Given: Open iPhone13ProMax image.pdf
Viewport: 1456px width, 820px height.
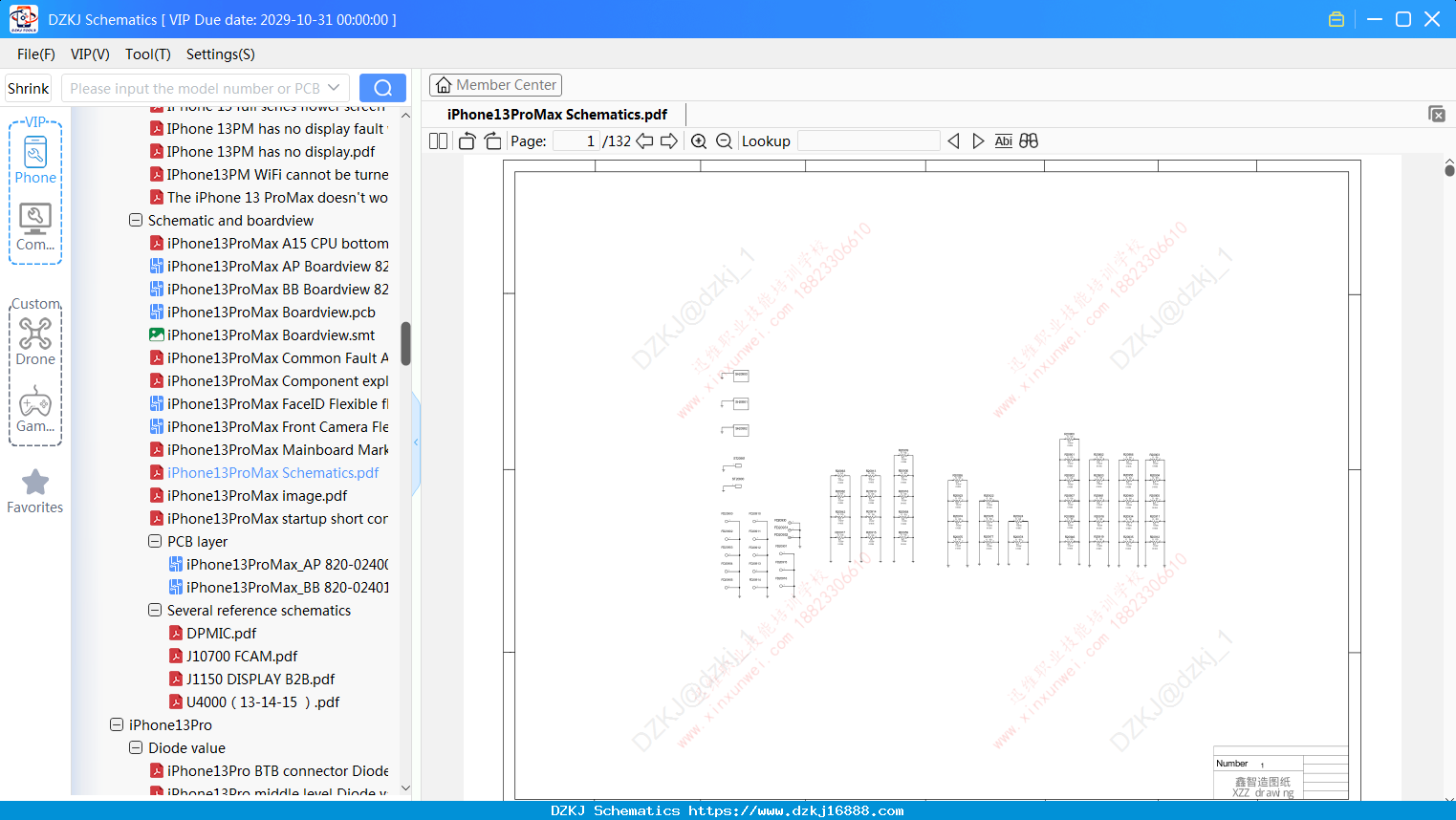Looking at the screenshot, I should click(249, 496).
